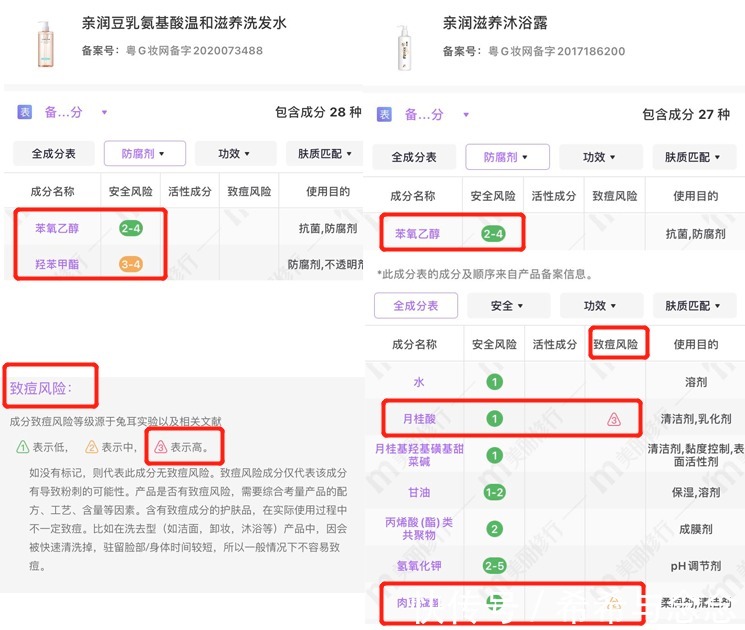Open 羟苯甲酯 ingredient link

tap(57, 264)
